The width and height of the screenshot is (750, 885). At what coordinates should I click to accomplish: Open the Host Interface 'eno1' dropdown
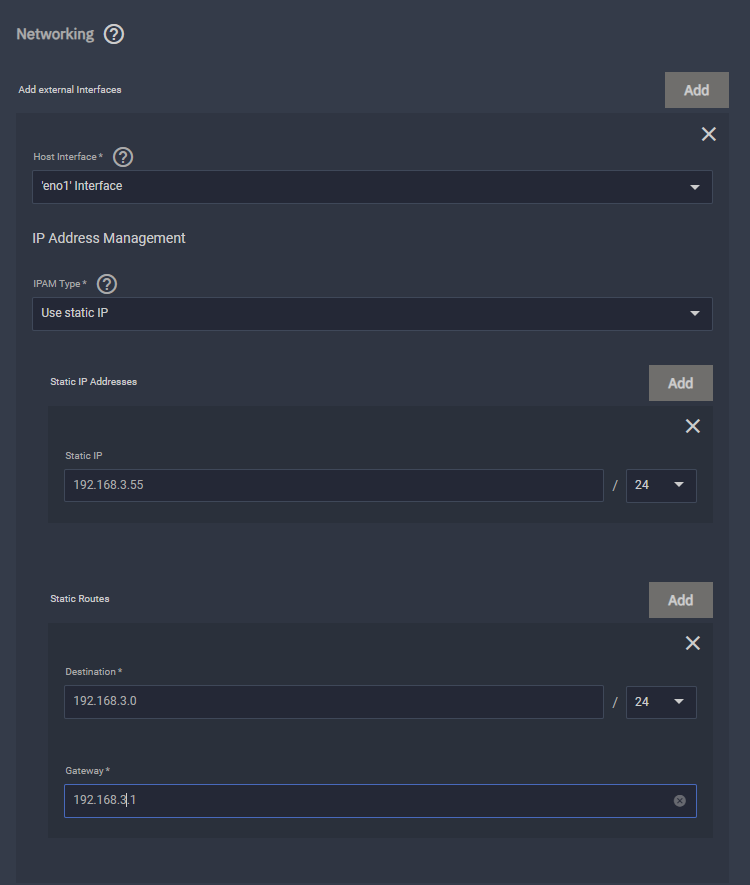pos(372,187)
